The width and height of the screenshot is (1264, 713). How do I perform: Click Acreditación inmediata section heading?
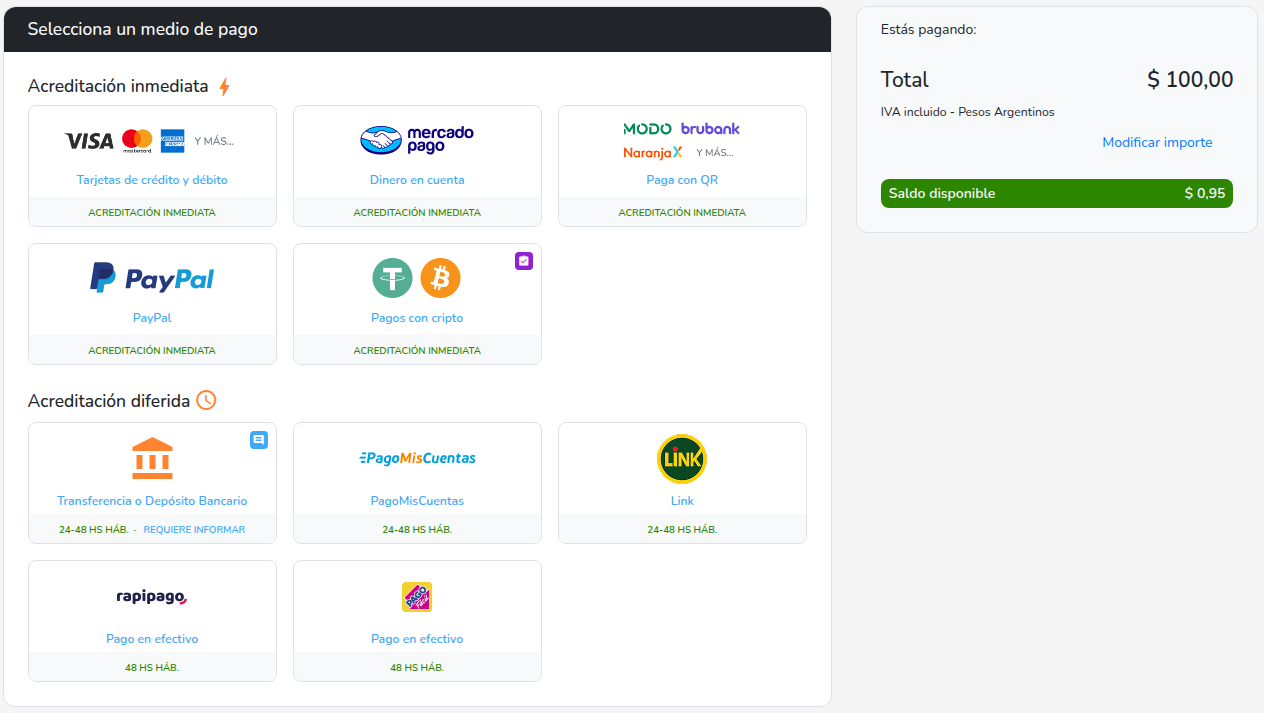[118, 86]
